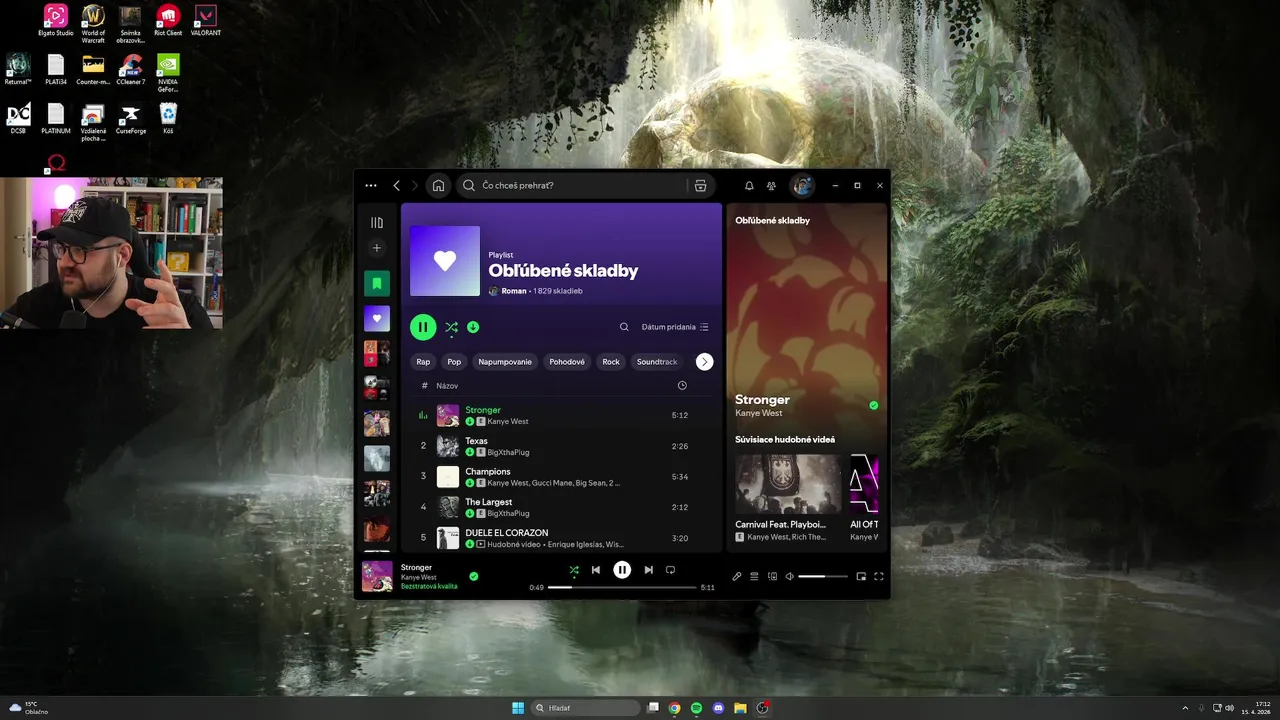Toggle playlist download green arrow
Image resolution: width=1280 pixels, height=720 pixels.
[473, 327]
